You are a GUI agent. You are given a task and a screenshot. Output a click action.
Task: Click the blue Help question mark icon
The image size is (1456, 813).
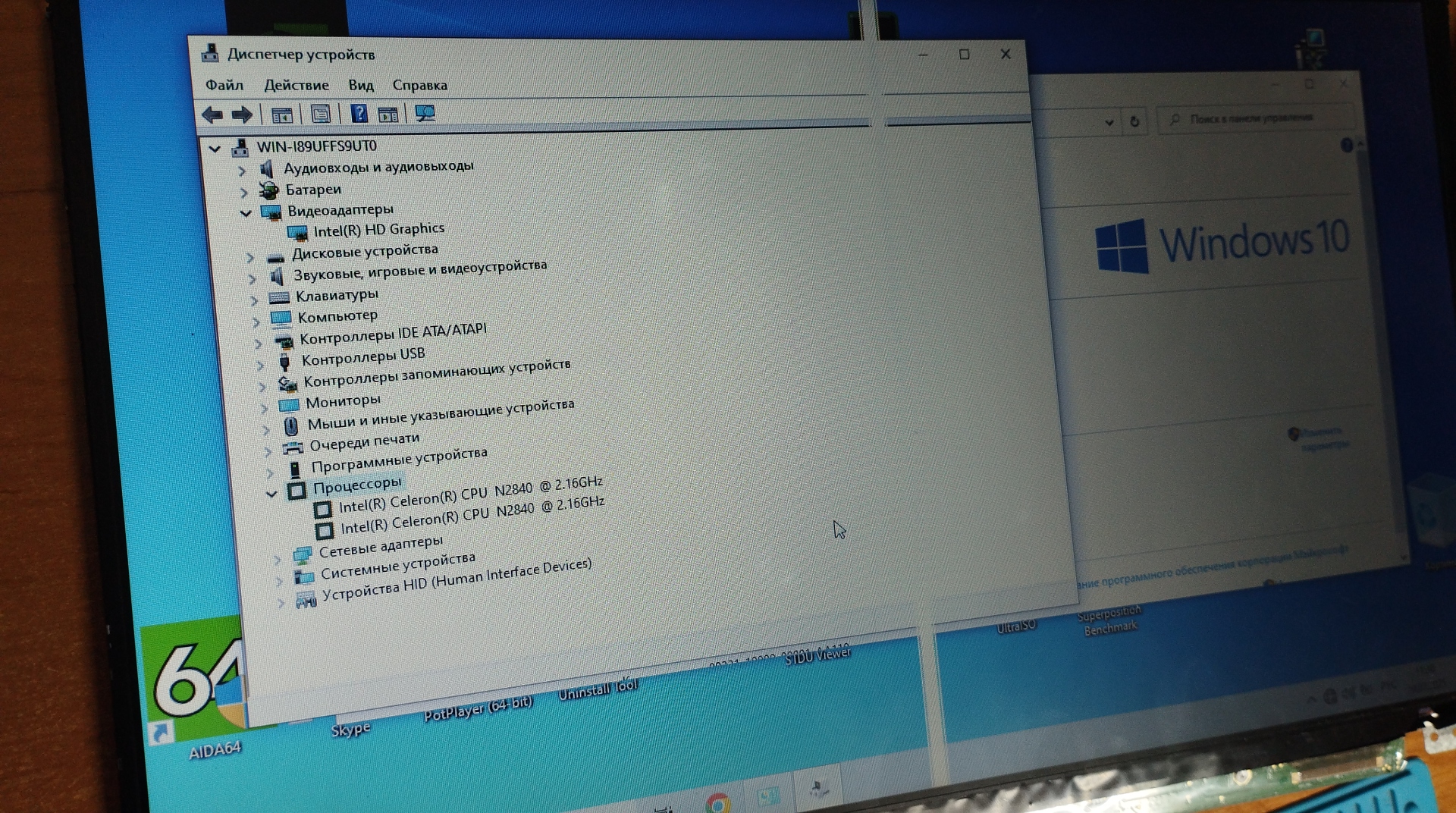(359, 114)
